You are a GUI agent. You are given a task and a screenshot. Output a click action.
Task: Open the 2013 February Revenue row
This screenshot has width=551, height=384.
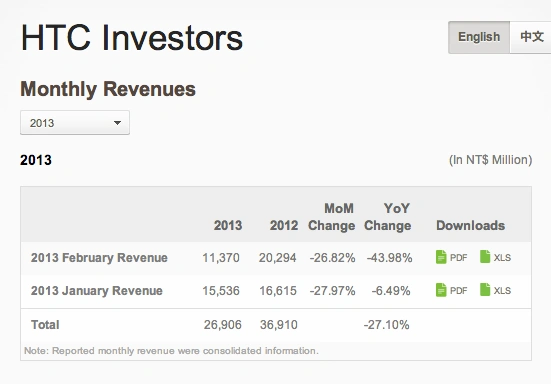pos(276,258)
